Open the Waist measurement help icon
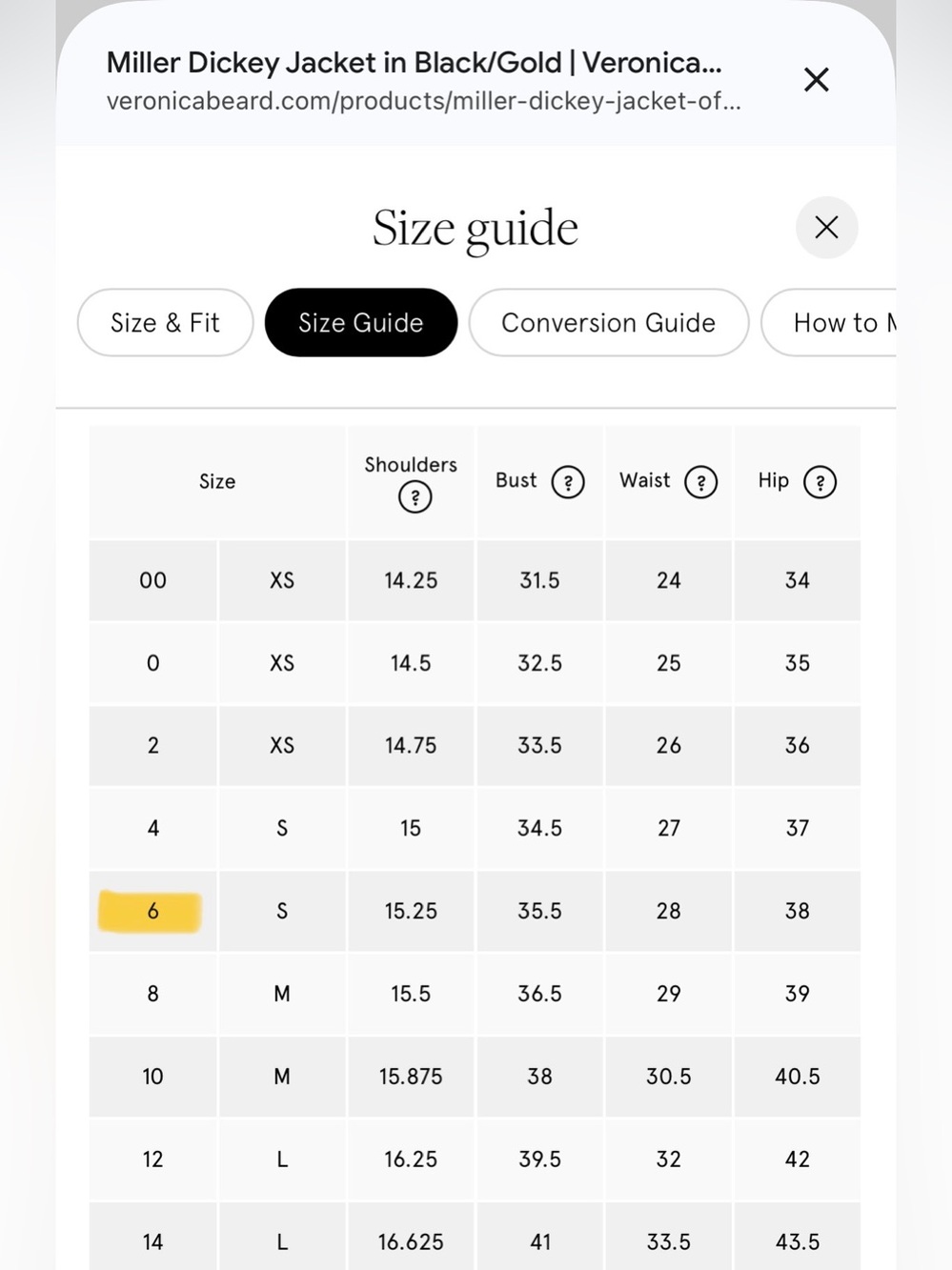 [700, 482]
